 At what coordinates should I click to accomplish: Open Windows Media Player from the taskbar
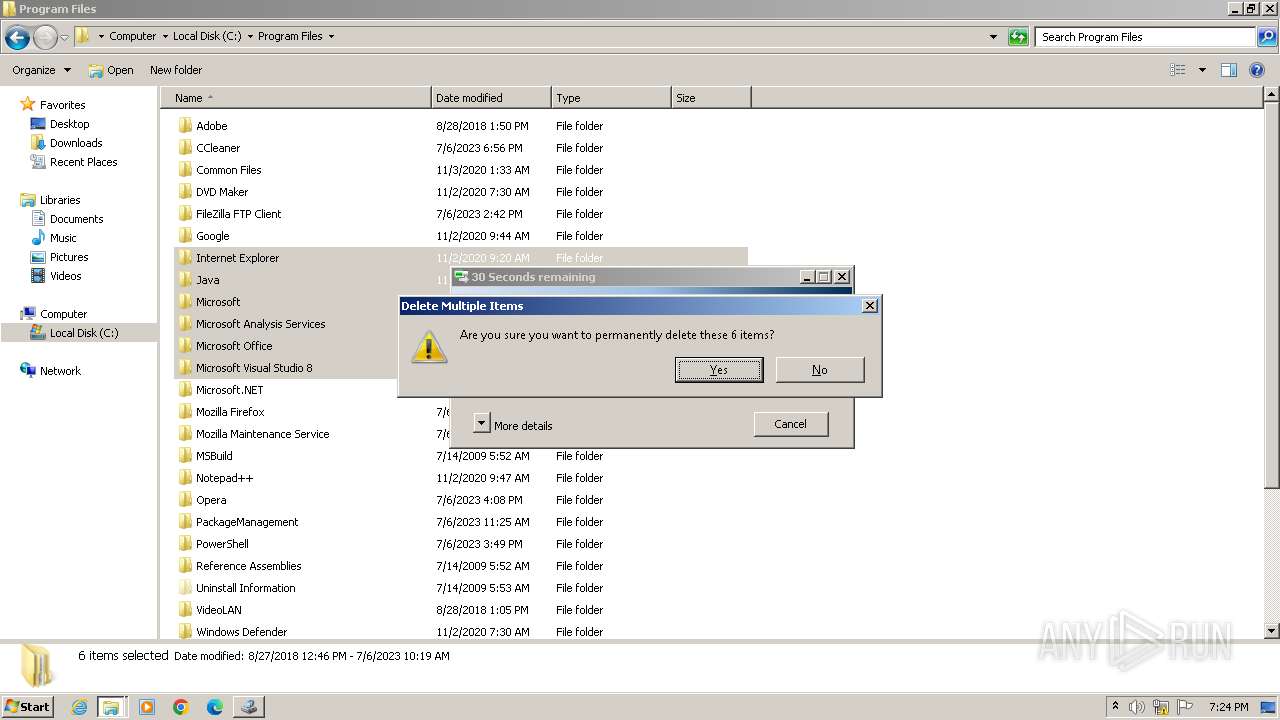[147, 707]
